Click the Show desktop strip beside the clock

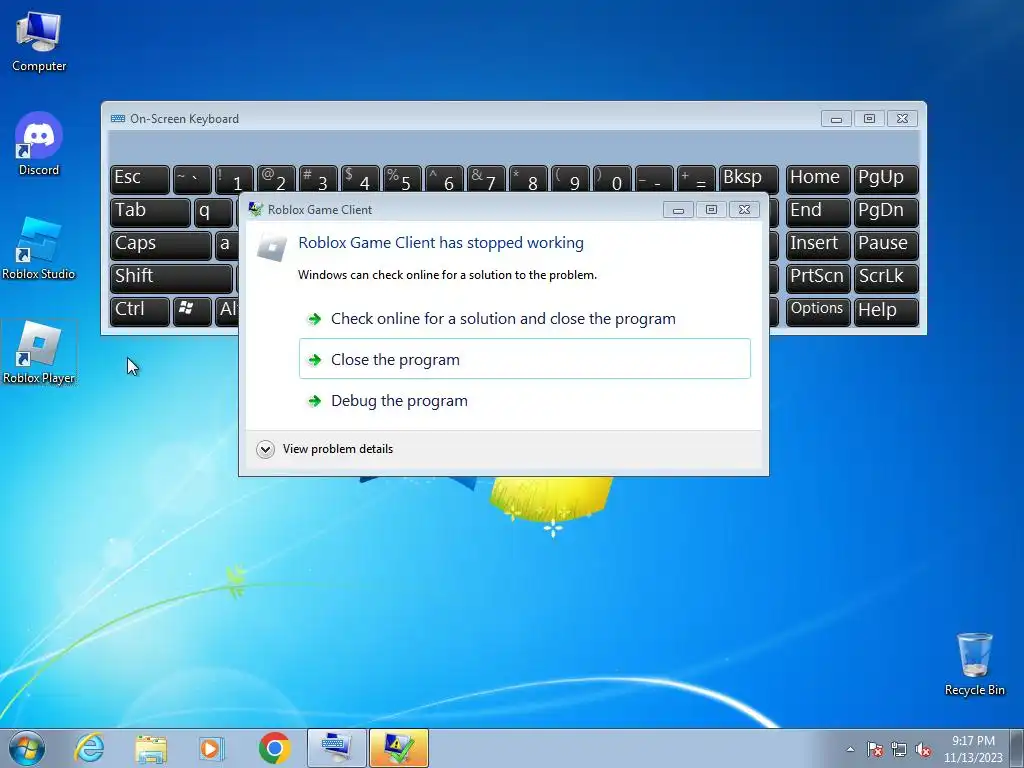pyautogui.click(x=1017, y=748)
